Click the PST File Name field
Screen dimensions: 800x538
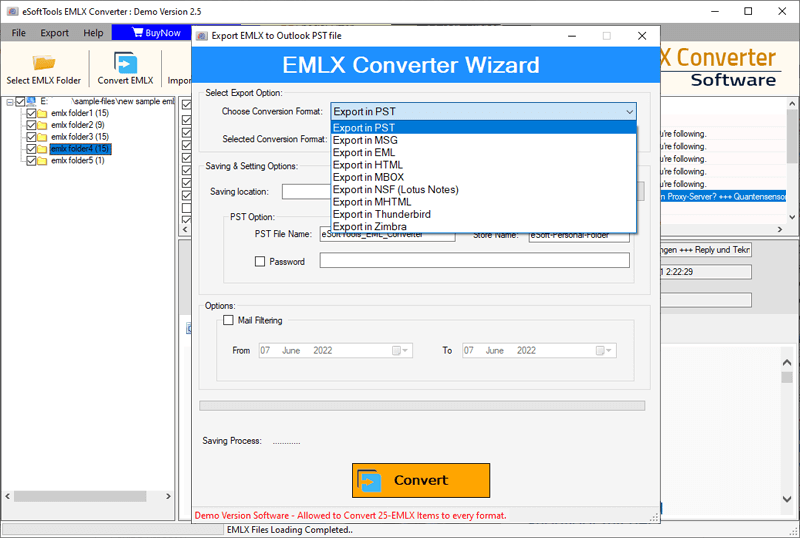[388, 235]
